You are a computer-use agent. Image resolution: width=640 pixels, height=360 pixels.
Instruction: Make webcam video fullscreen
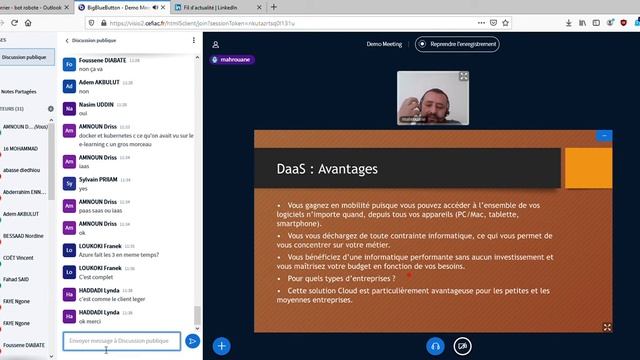pos(463,76)
